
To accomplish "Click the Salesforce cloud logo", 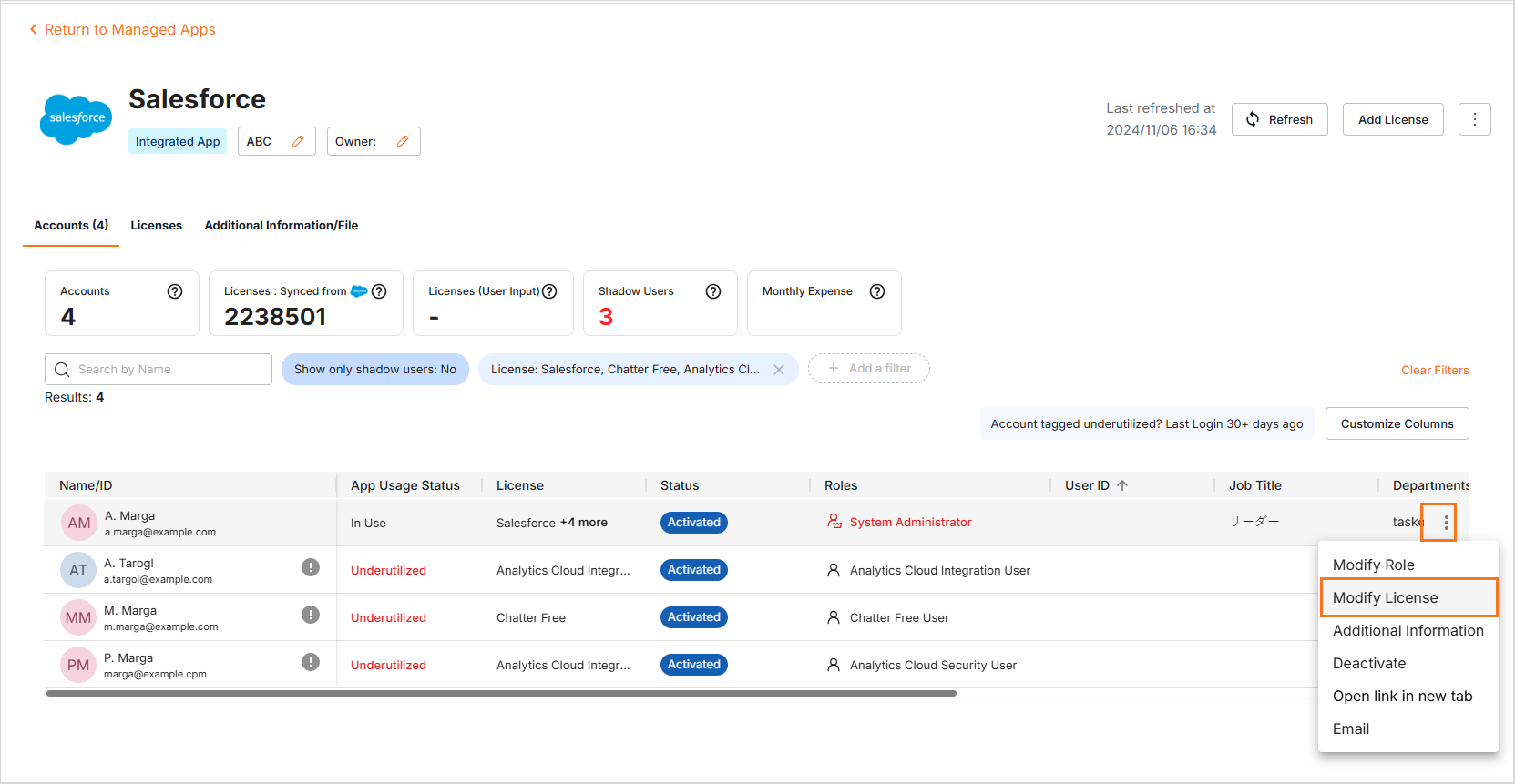I will pos(77,119).
